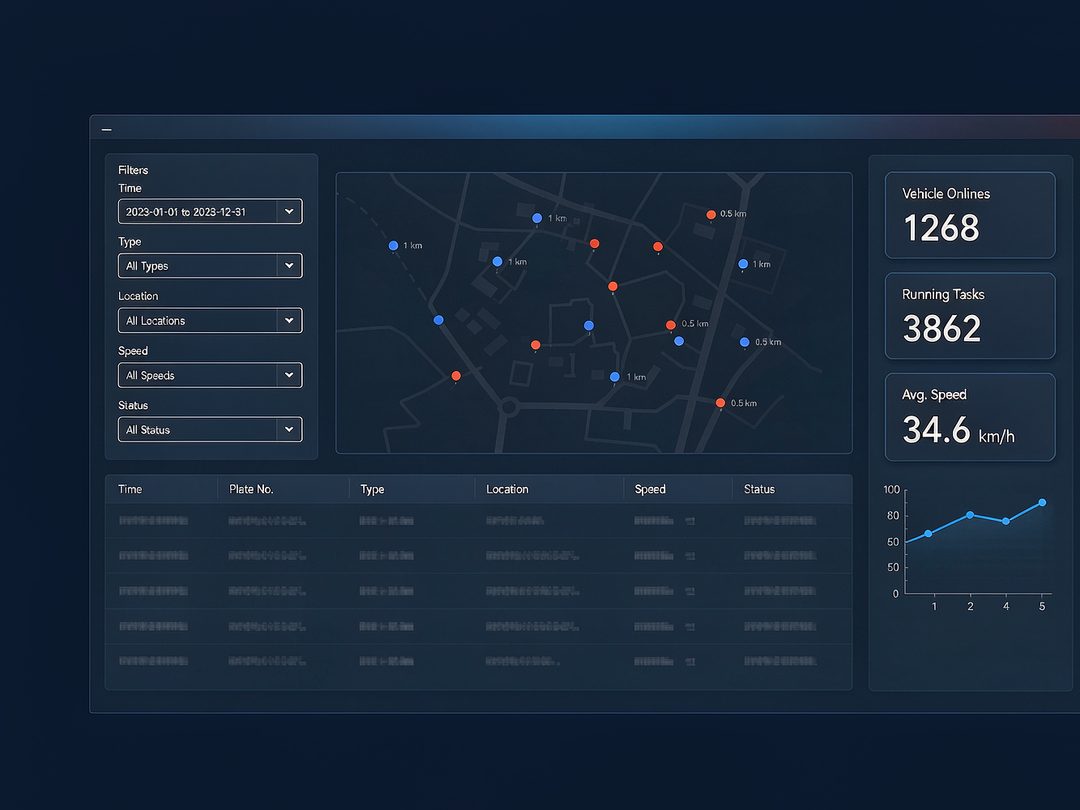This screenshot has height=810, width=1080.
Task: Click the rightmost blue 1 km map marker
Action: click(743, 264)
